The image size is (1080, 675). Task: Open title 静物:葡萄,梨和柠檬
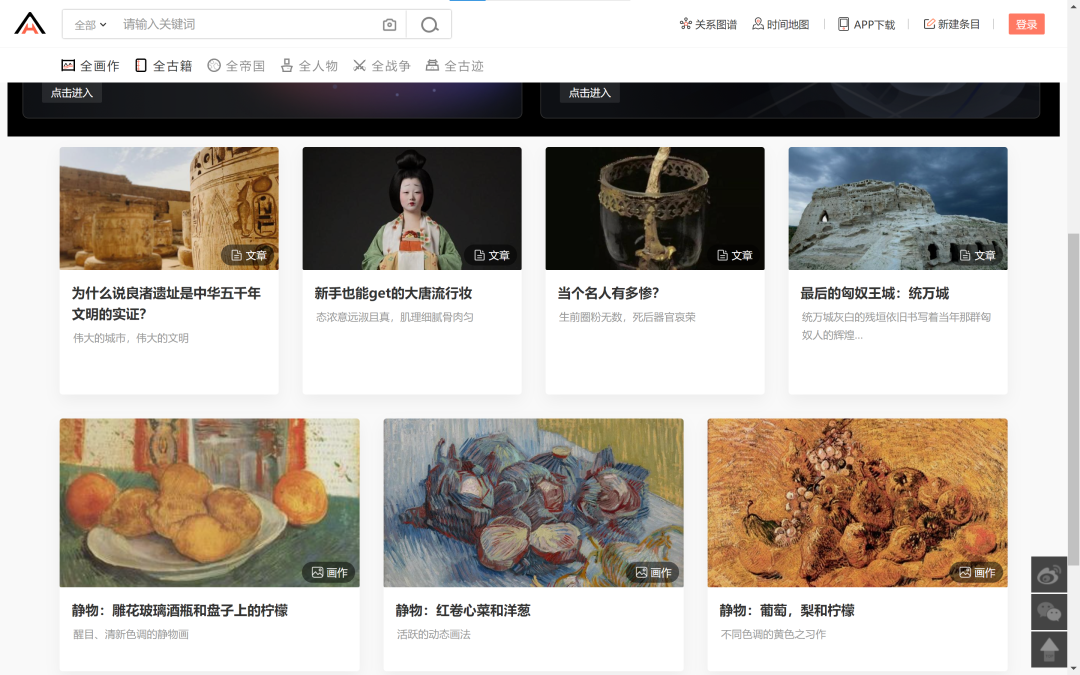[787, 610]
